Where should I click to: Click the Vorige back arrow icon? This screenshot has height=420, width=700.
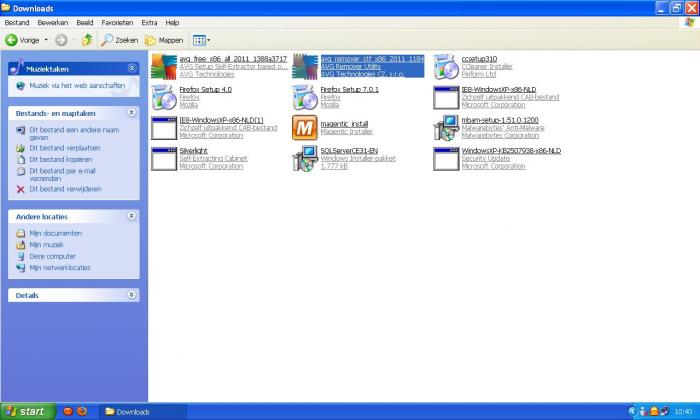(11, 40)
